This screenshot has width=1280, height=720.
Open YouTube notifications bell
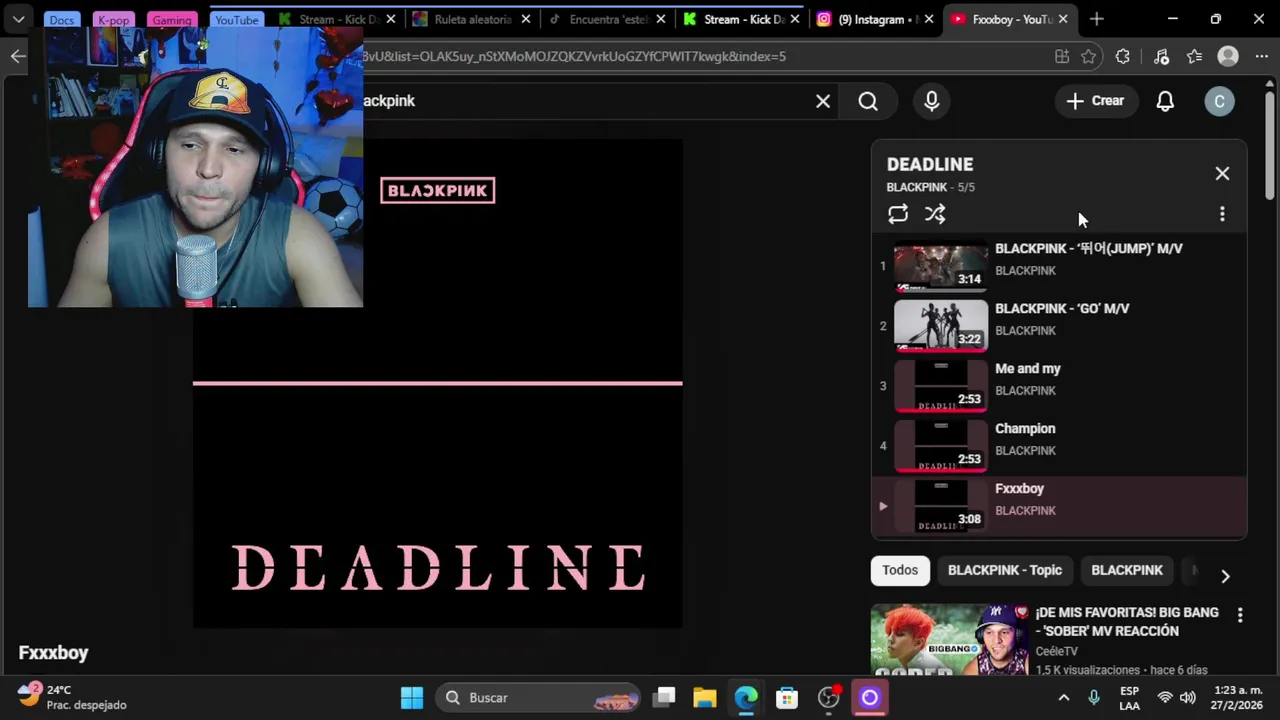point(1165,101)
